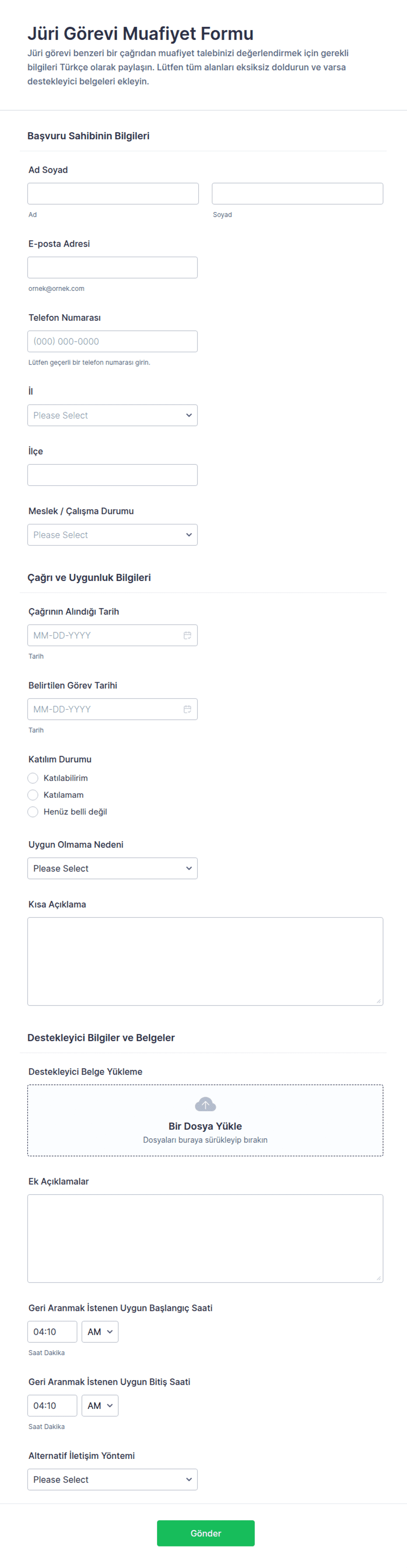Open calendar icon for Çağrının Alındığı Tarih
The width and height of the screenshot is (407, 1568).
tap(187, 635)
